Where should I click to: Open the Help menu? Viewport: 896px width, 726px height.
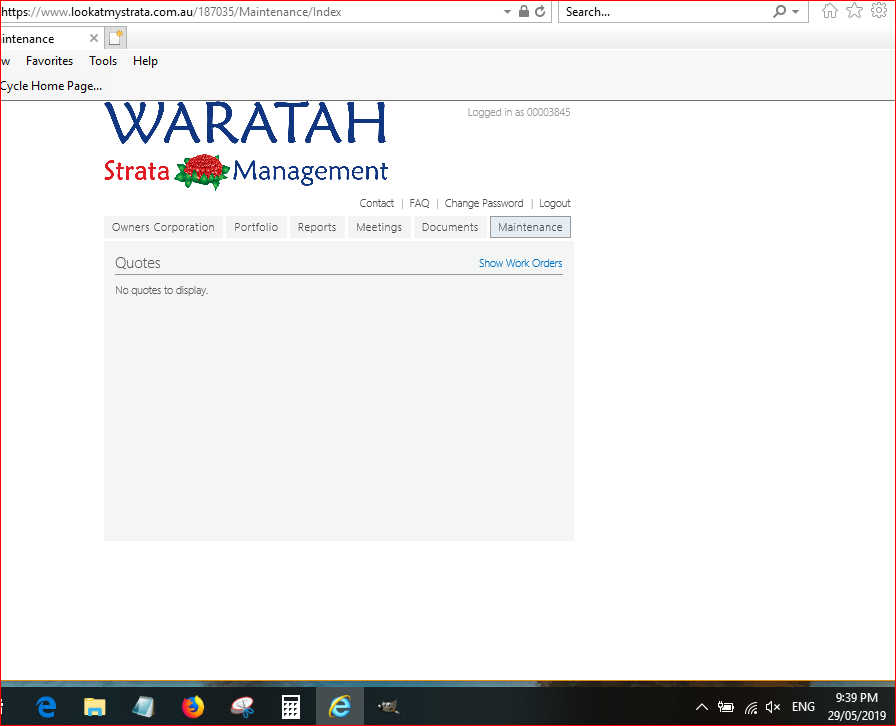point(145,61)
